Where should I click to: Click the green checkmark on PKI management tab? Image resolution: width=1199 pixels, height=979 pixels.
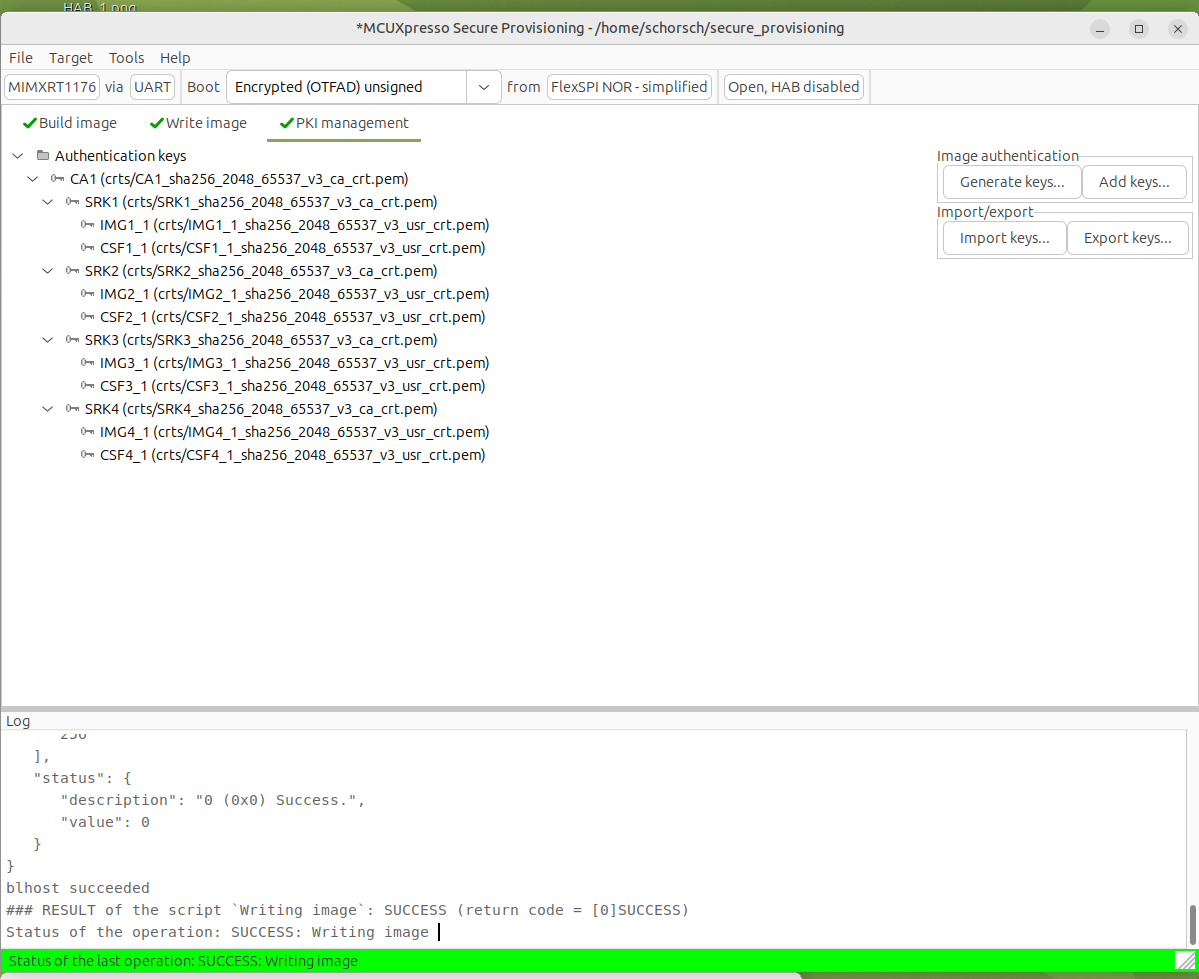click(285, 122)
